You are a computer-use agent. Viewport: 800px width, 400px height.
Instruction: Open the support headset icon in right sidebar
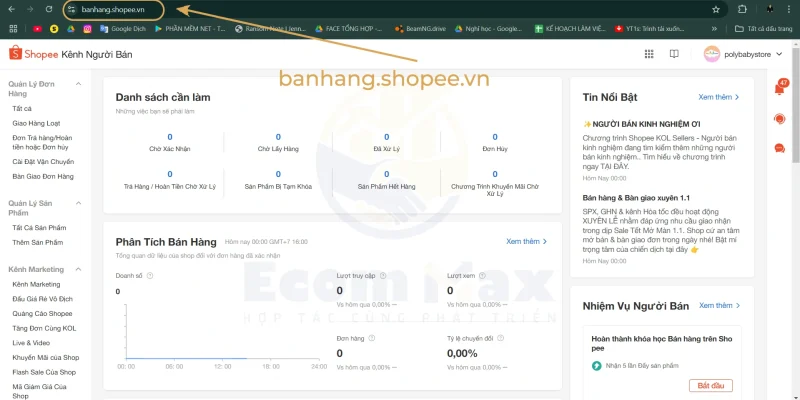click(x=780, y=119)
